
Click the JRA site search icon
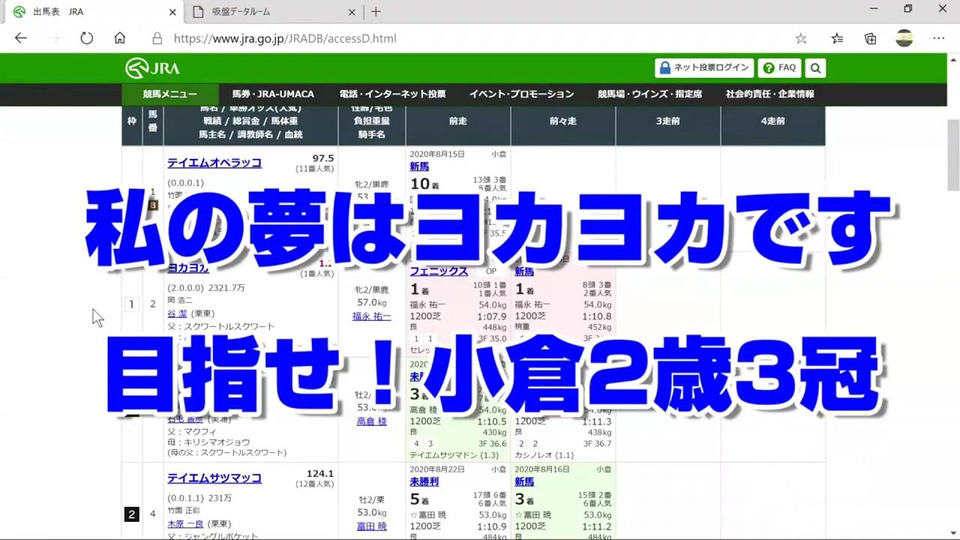point(816,68)
